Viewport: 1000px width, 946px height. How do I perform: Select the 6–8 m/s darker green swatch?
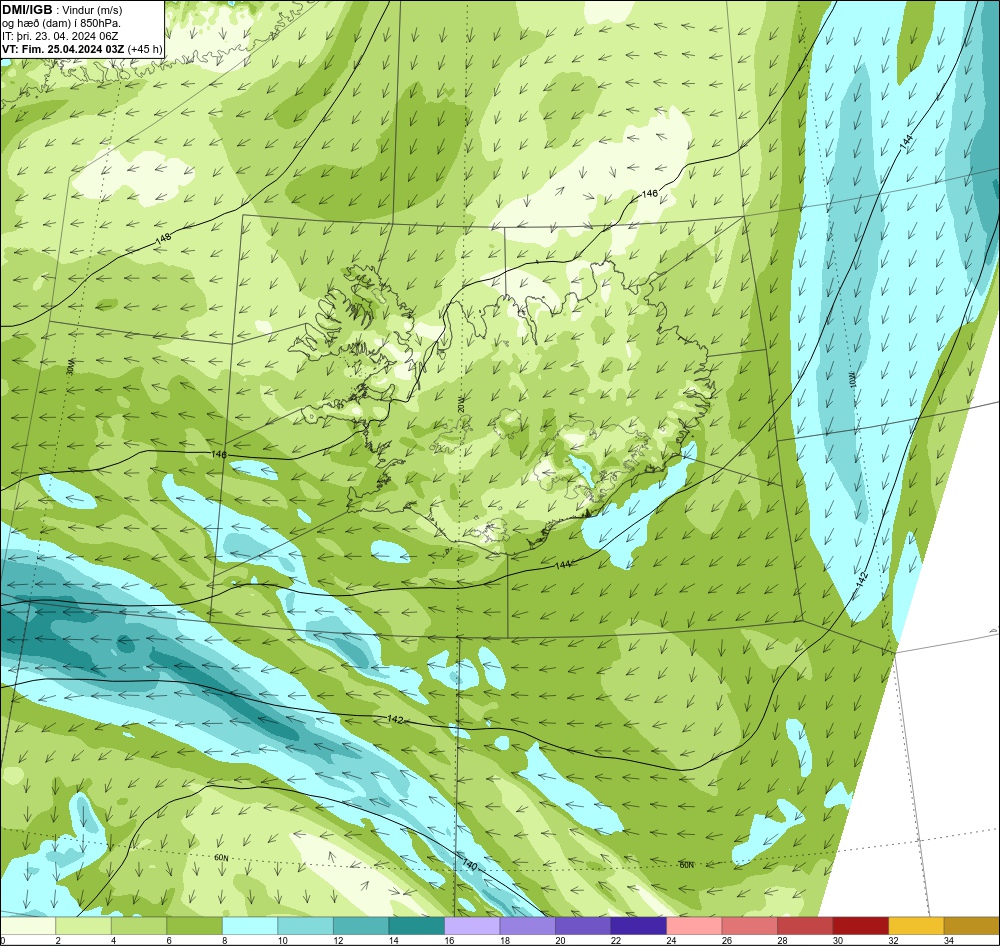(195, 925)
